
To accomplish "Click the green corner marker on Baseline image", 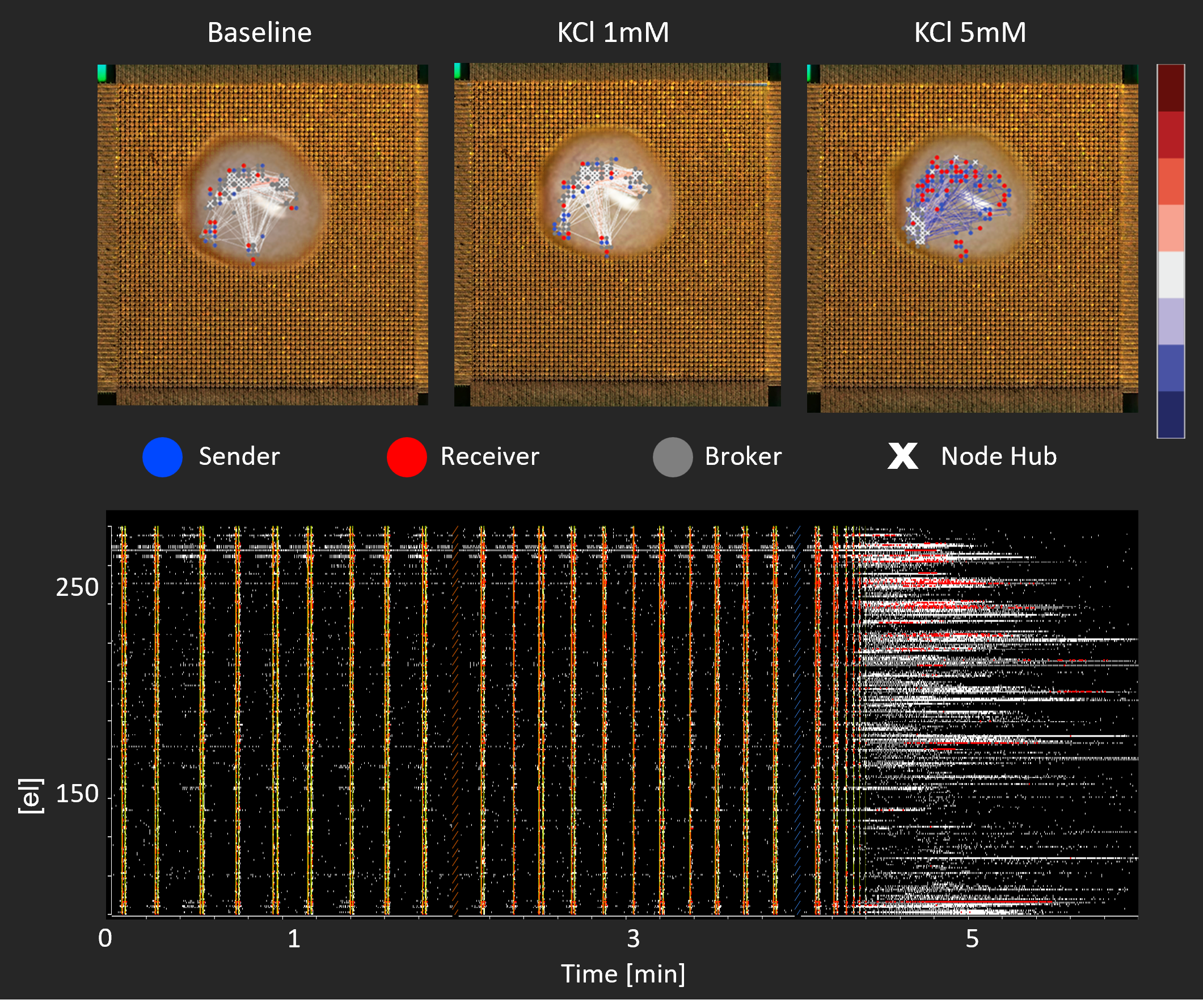I will click(103, 73).
